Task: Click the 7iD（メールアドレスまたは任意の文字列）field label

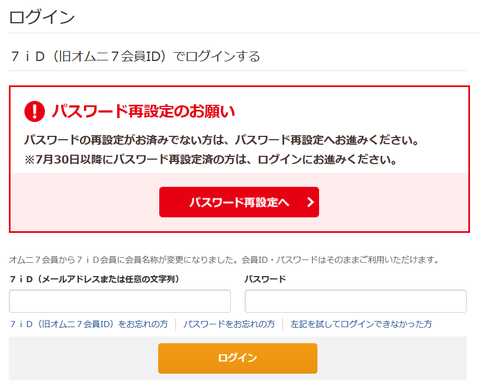Action: [94, 279]
